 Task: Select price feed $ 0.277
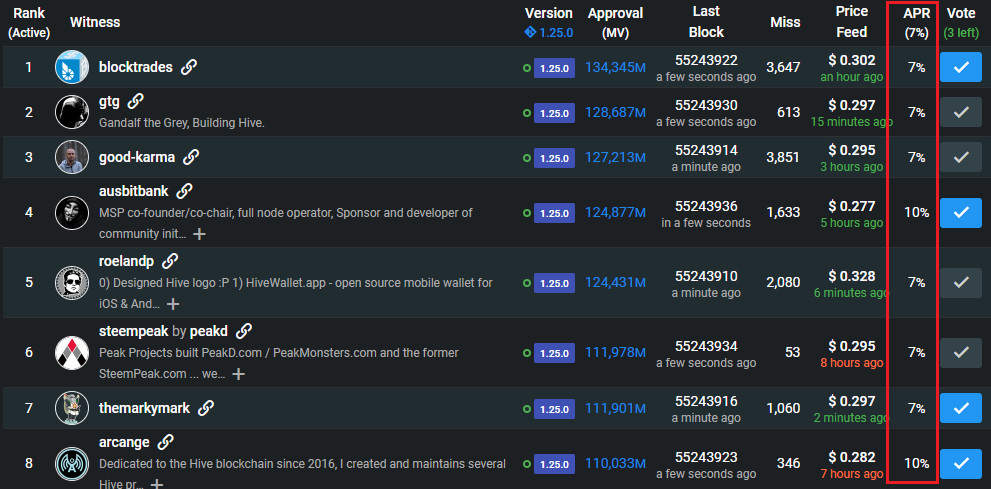click(852, 206)
